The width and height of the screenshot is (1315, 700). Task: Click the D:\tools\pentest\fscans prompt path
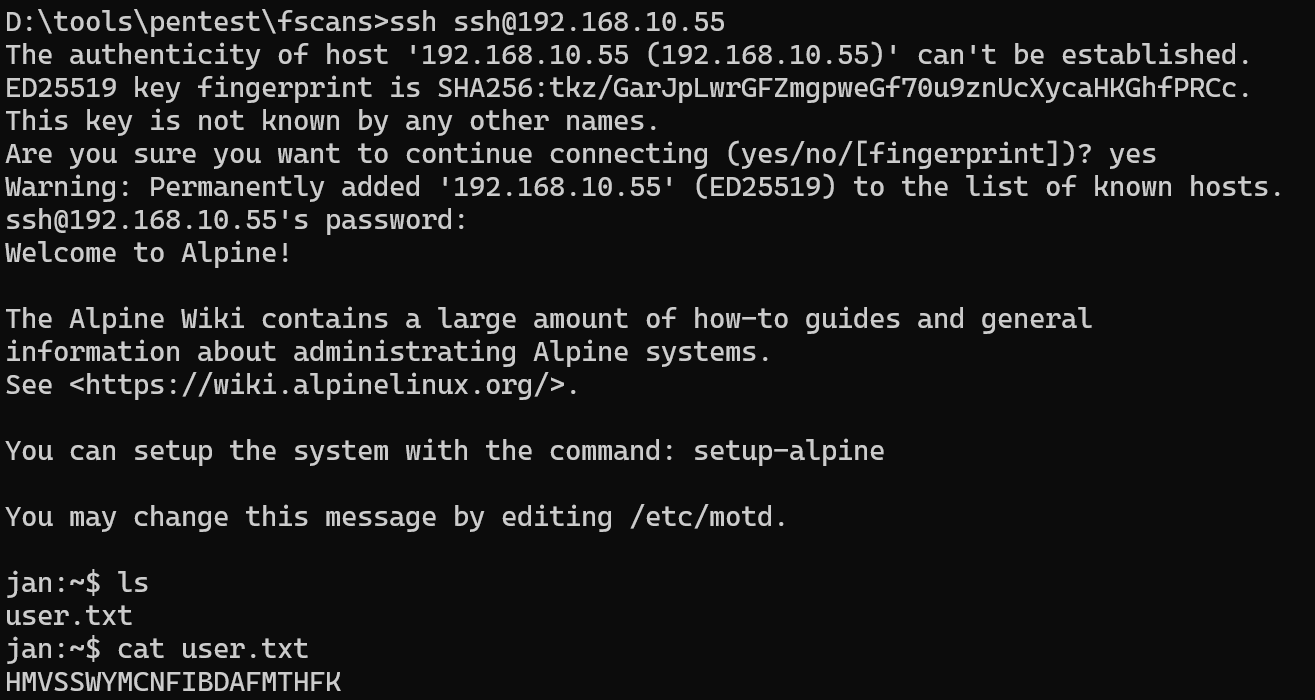pyautogui.click(x=190, y=21)
